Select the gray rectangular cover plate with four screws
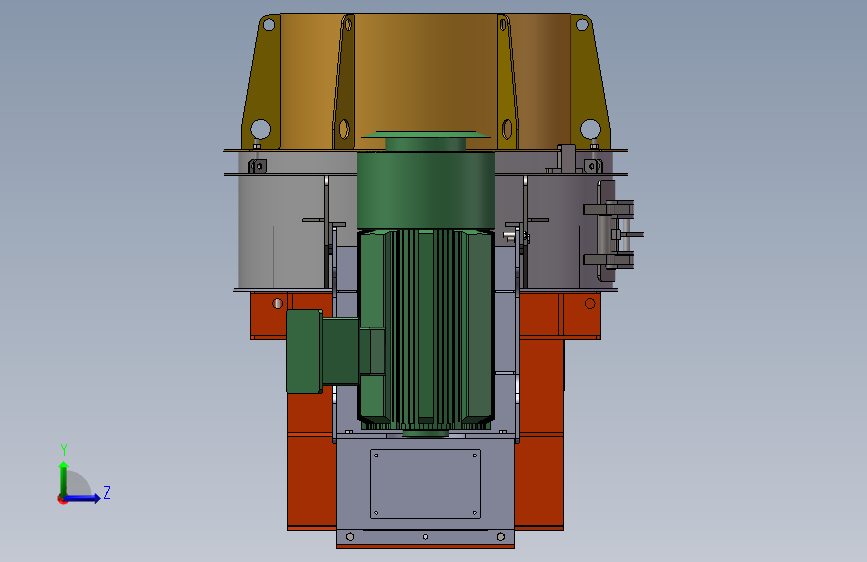867x562 pixels. [425, 484]
